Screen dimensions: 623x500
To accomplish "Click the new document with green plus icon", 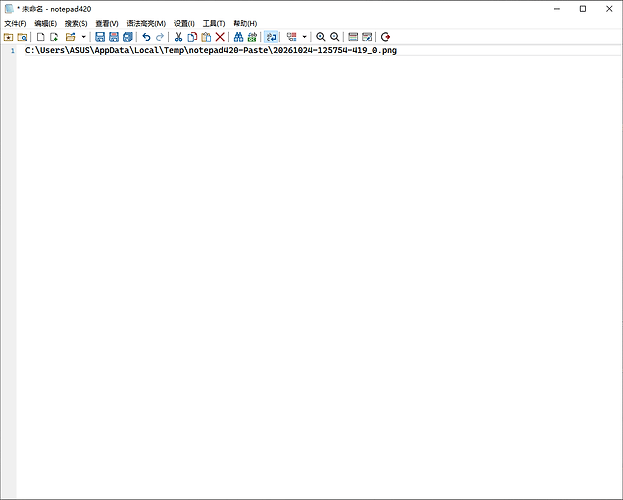I will 54,37.
